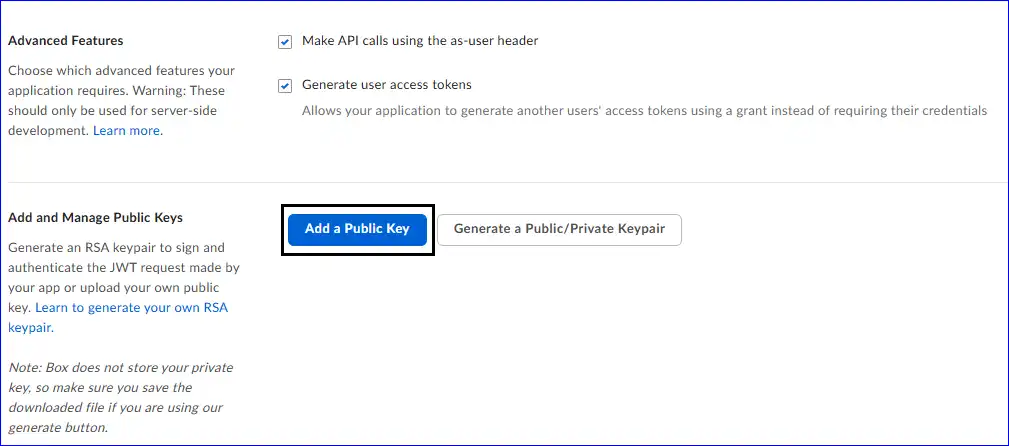Select the Advanced Features heading
Screen dimensions: 1009x446
66,41
